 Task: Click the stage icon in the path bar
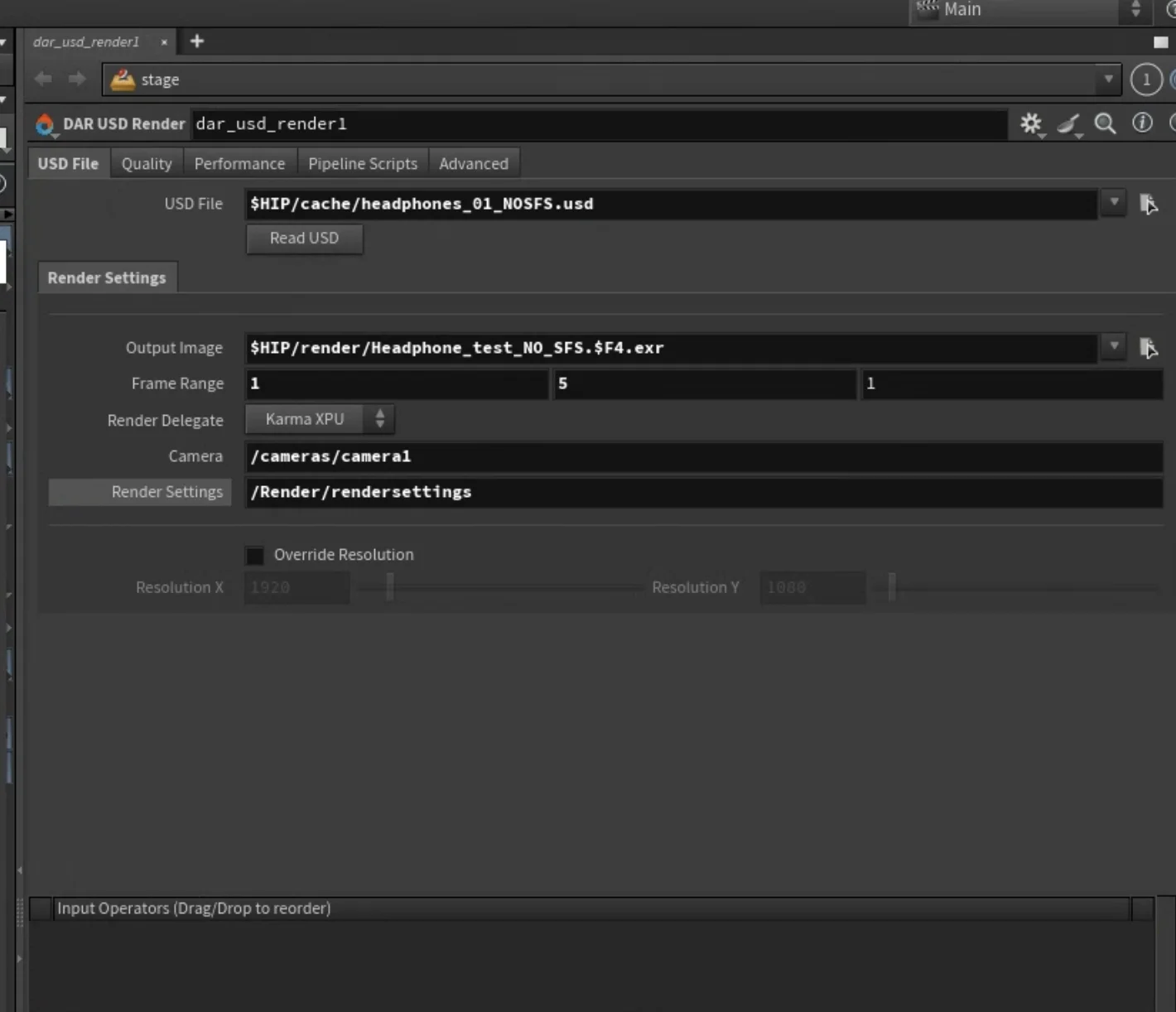point(123,79)
